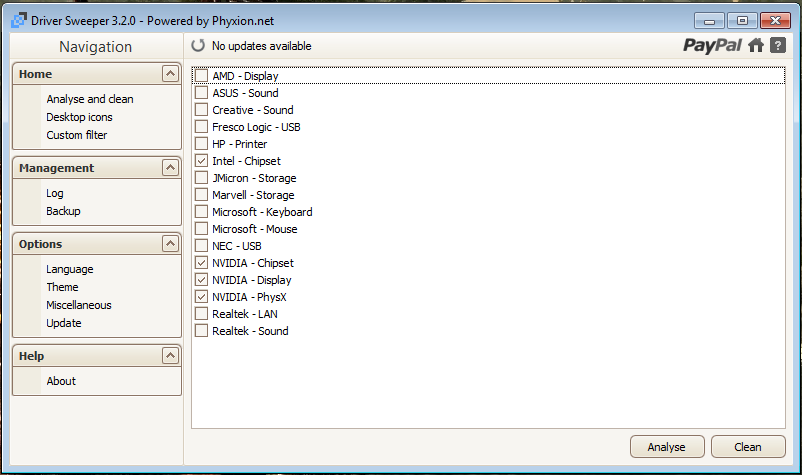Image resolution: width=802 pixels, height=475 pixels.
Task: Select the Microsoft - Keyboard list entry
Action: tap(262, 212)
